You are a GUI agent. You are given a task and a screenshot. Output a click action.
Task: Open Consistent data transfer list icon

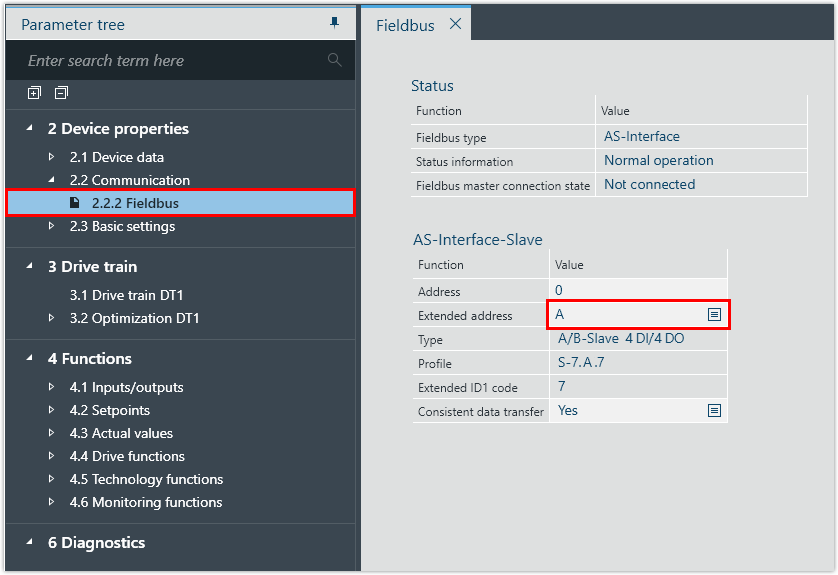coord(714,411)
